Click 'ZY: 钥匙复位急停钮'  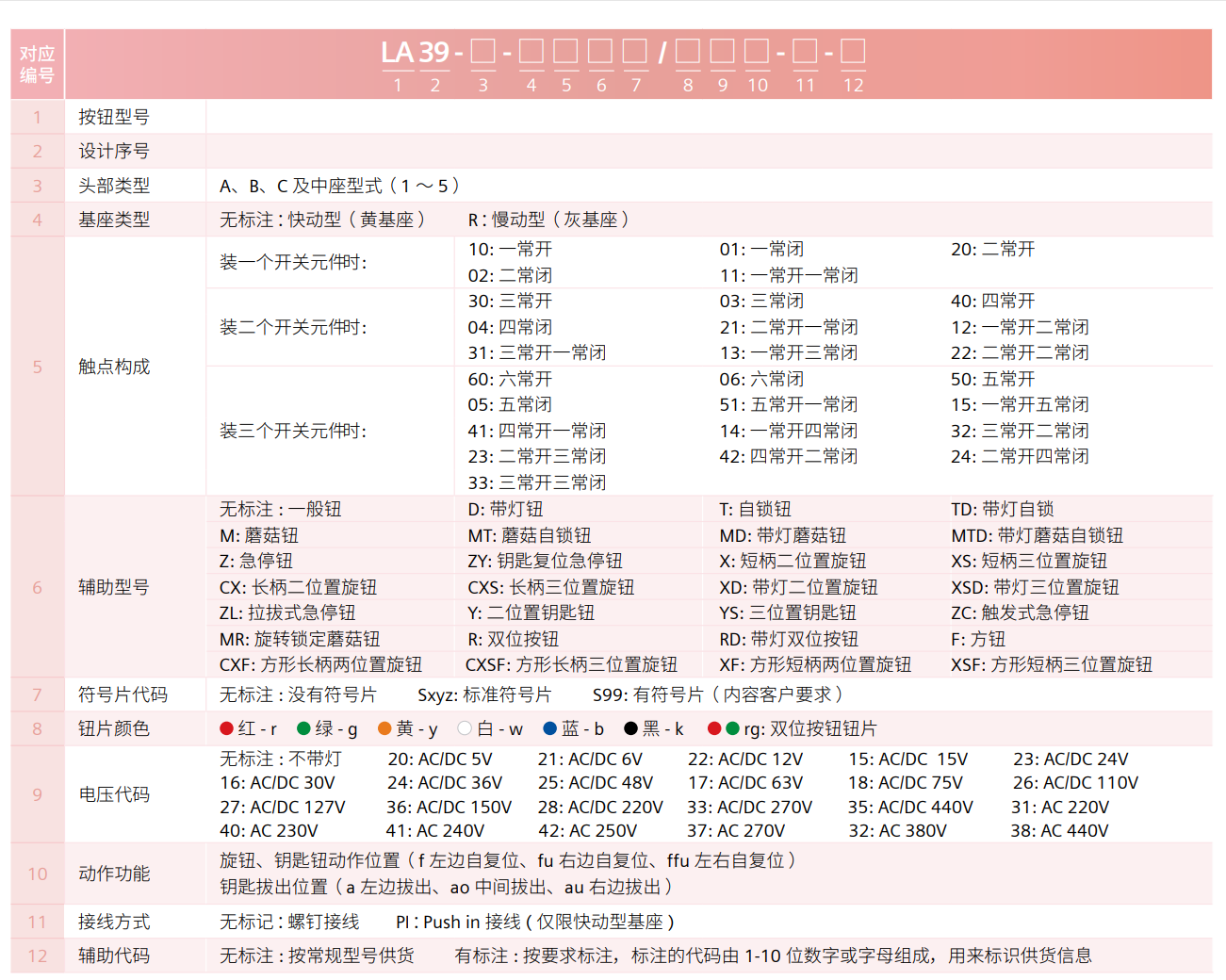(x=545, y=561)
